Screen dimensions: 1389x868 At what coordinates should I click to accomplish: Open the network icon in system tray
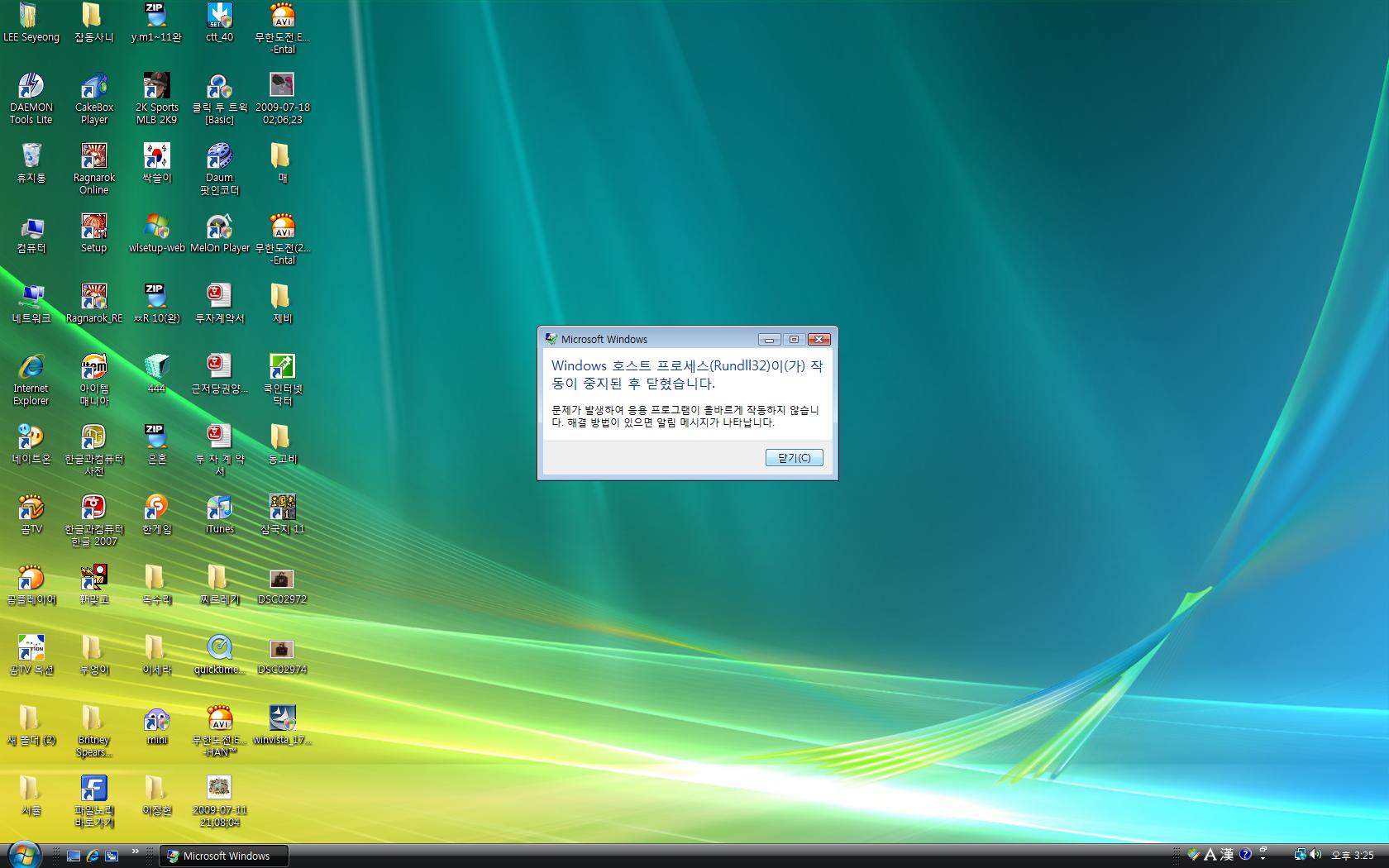[1301, 856]
